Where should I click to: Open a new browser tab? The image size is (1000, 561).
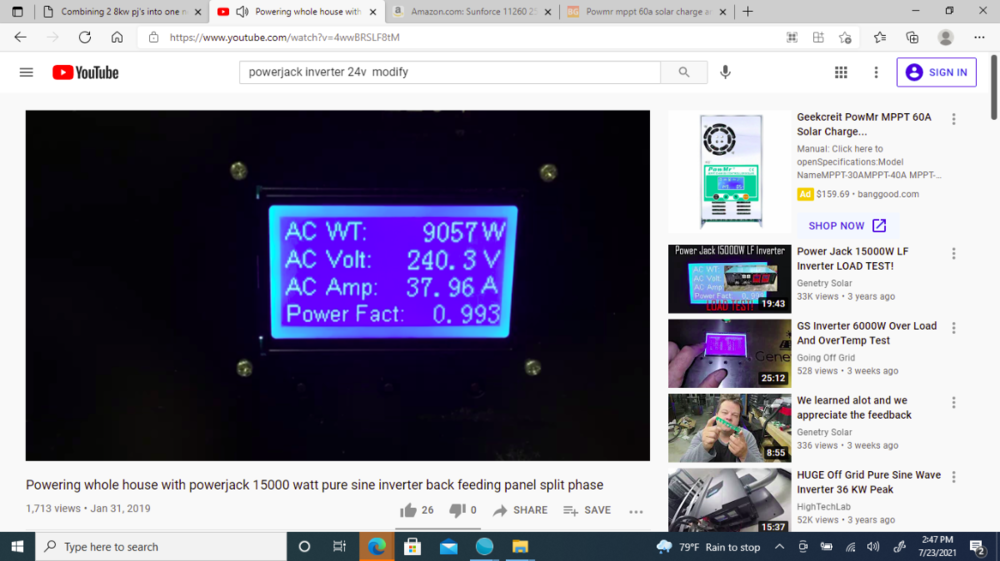click(x=747, y=11)
